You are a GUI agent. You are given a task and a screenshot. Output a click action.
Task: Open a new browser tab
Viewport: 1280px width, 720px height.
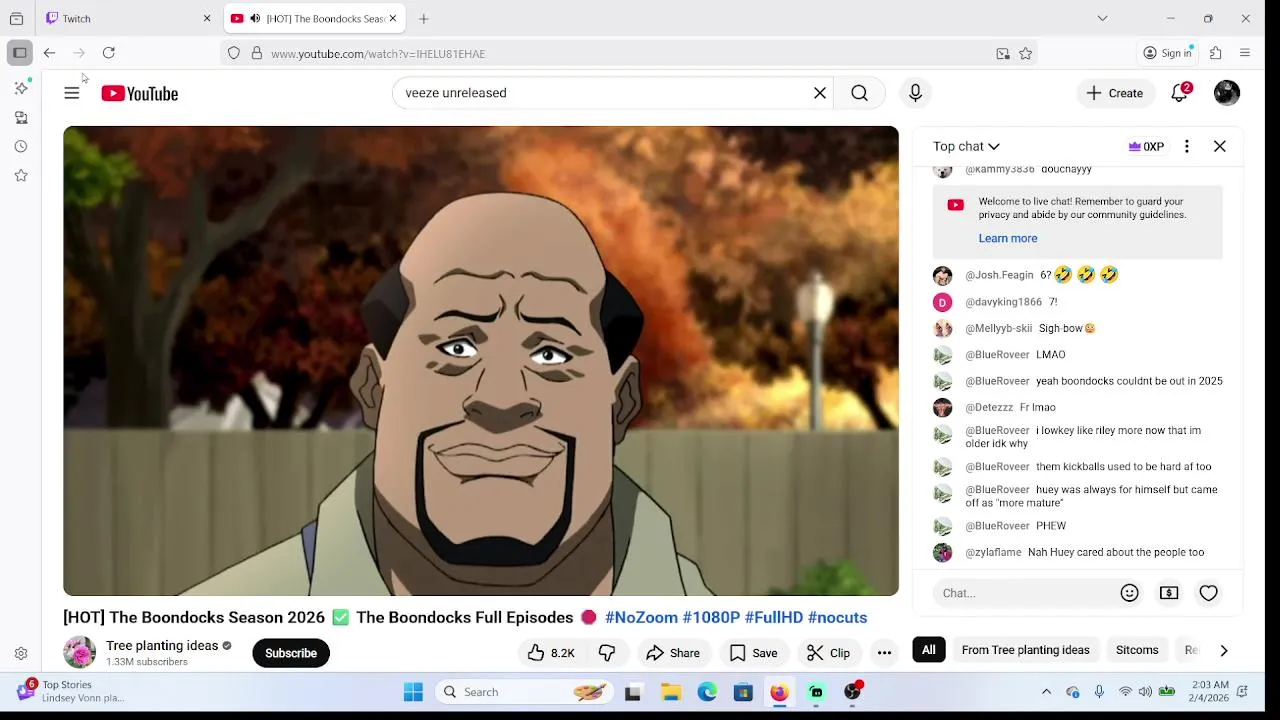(424, 18)
